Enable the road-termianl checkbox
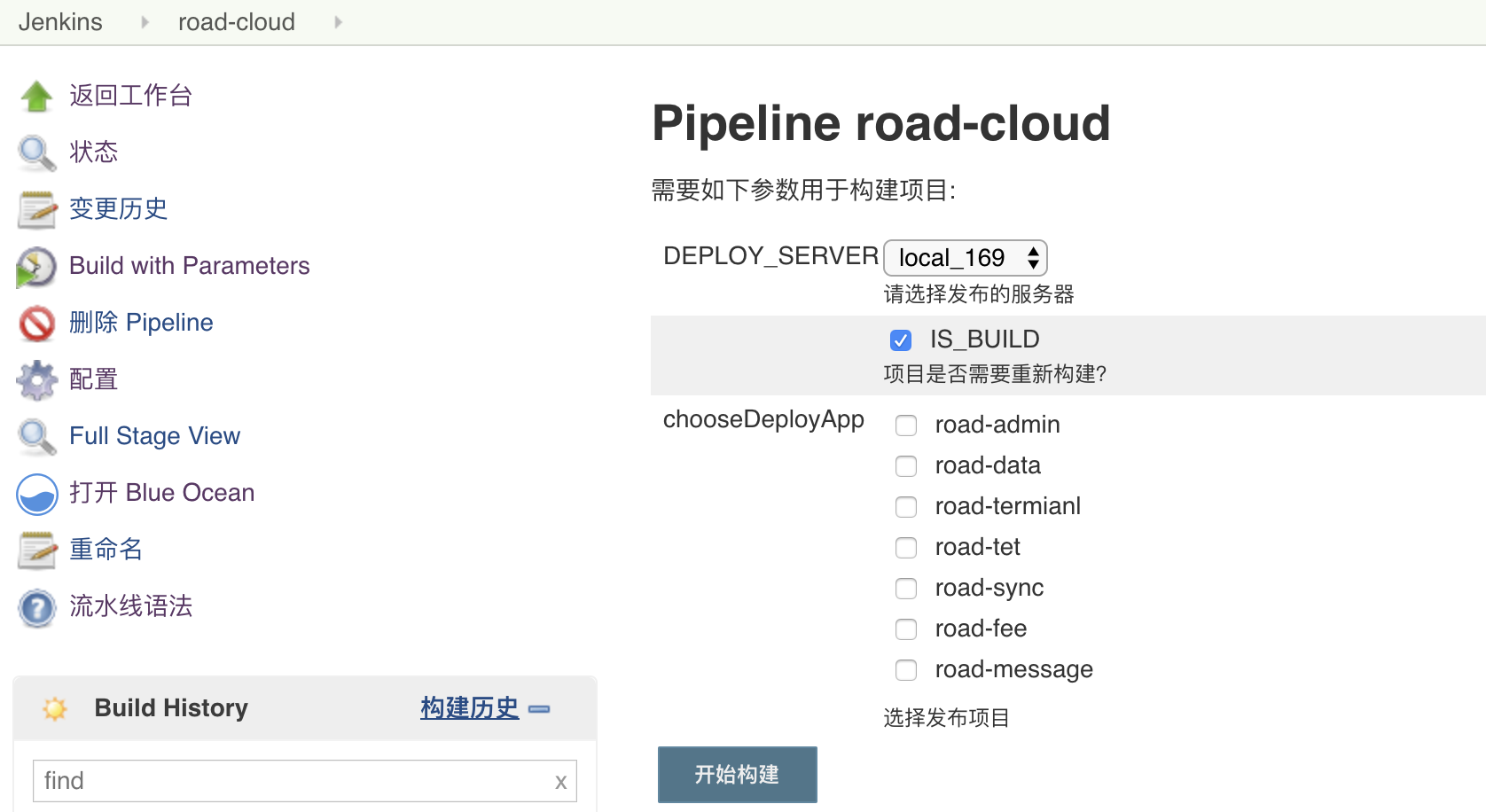 [x=906, y=507]
